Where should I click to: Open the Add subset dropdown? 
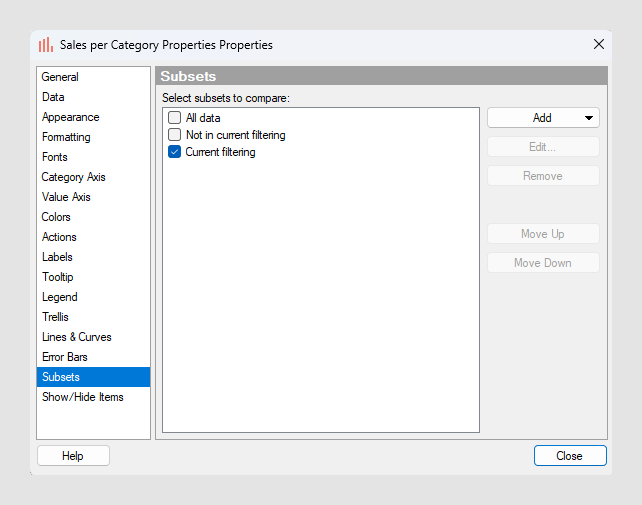543,118
